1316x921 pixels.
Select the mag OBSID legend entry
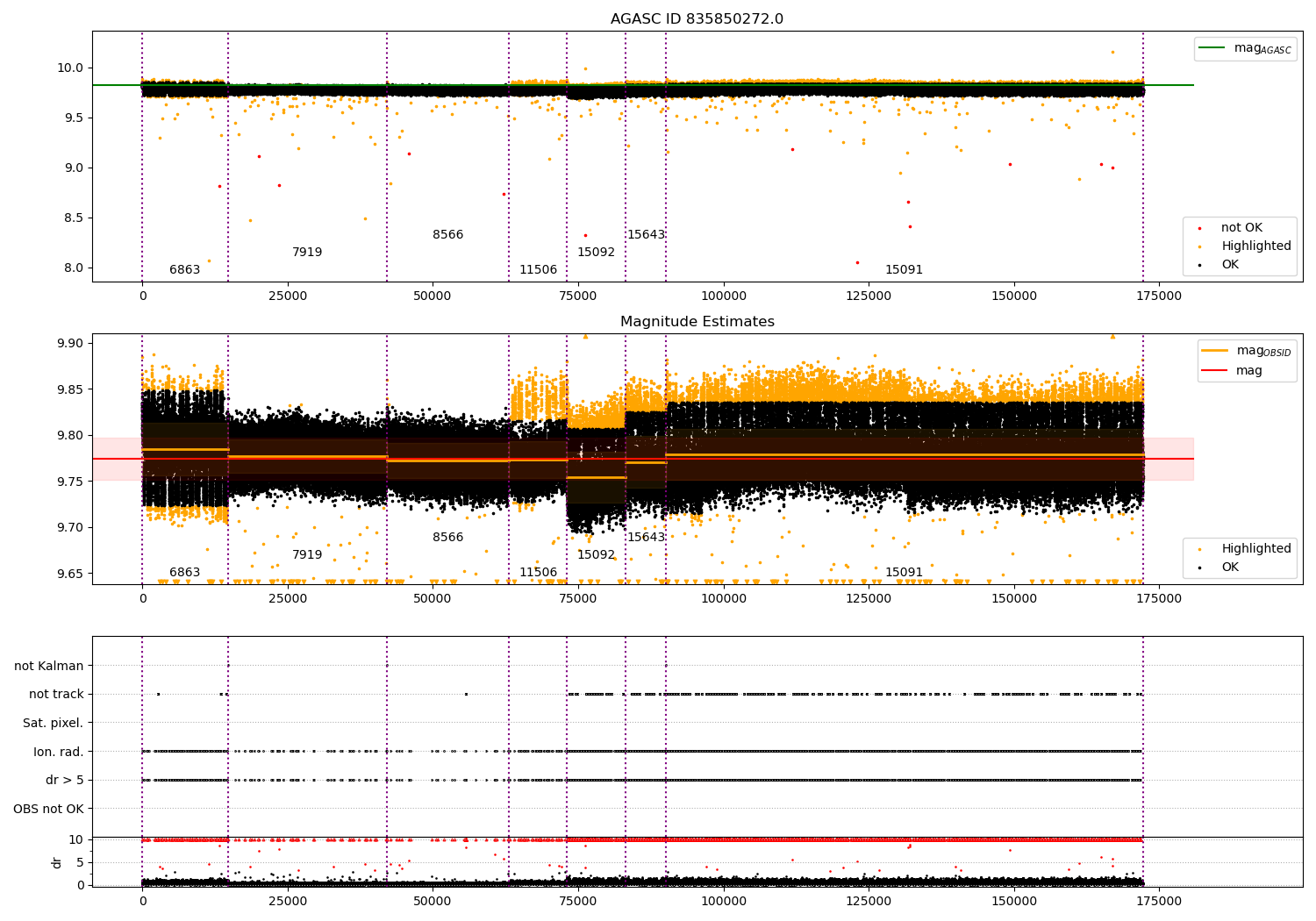coord(1264,351)
